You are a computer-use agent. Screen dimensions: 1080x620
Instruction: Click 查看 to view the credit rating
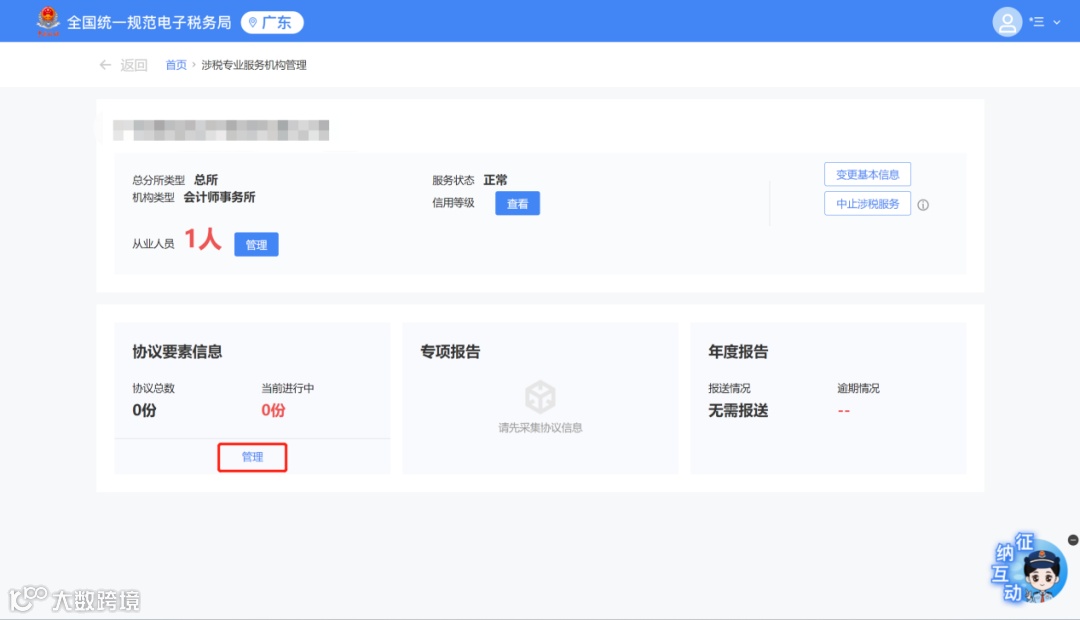click(x=517, y=203)
